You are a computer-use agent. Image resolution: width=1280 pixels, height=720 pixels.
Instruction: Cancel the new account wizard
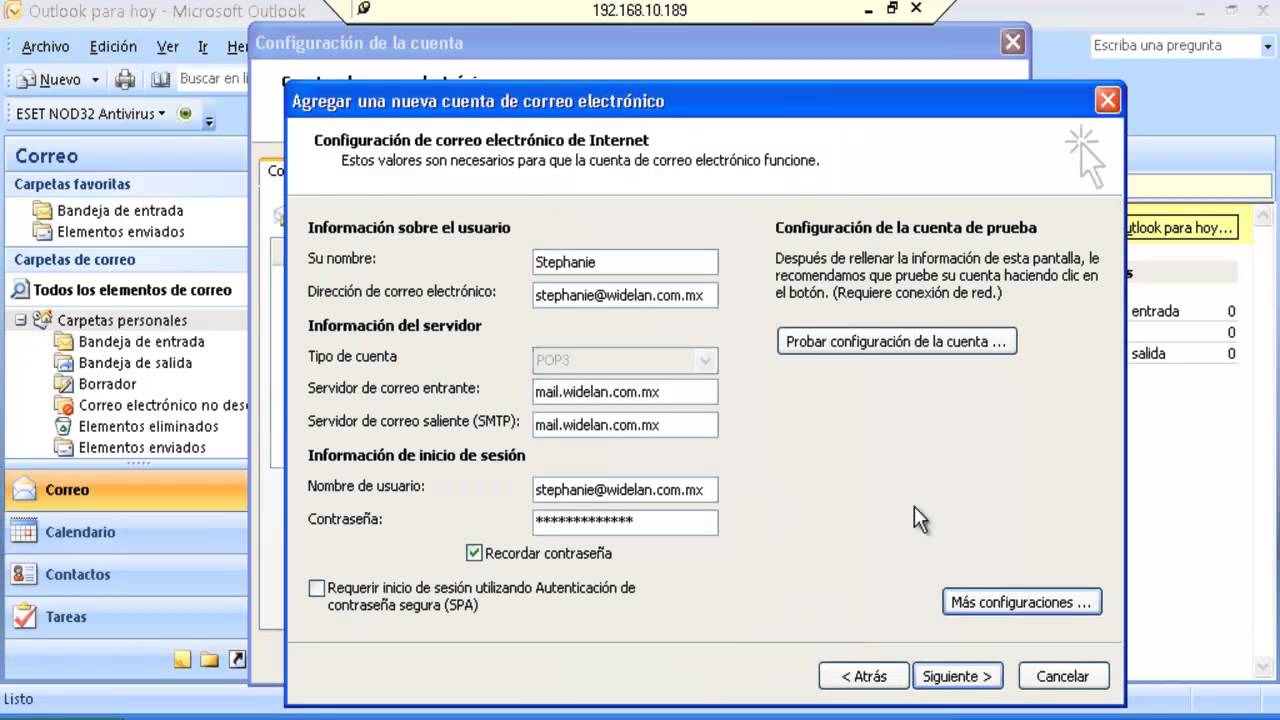click(x=1063, y=676)
